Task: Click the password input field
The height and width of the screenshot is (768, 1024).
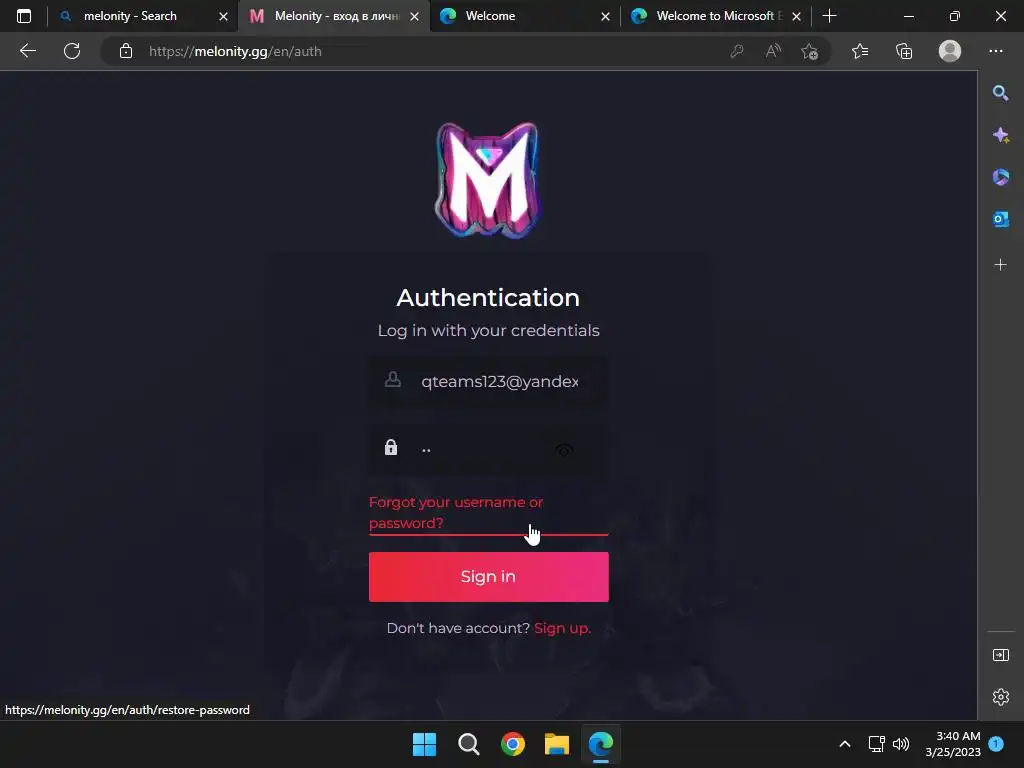Action: click(488, 449)
